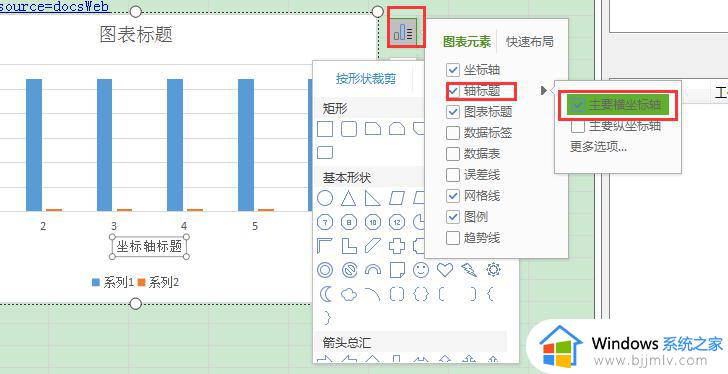Image resolution: width=728 pixels, height=374 pixels.
Task: Open the 按形状裁剪 tab
Action: coord(366,79)
